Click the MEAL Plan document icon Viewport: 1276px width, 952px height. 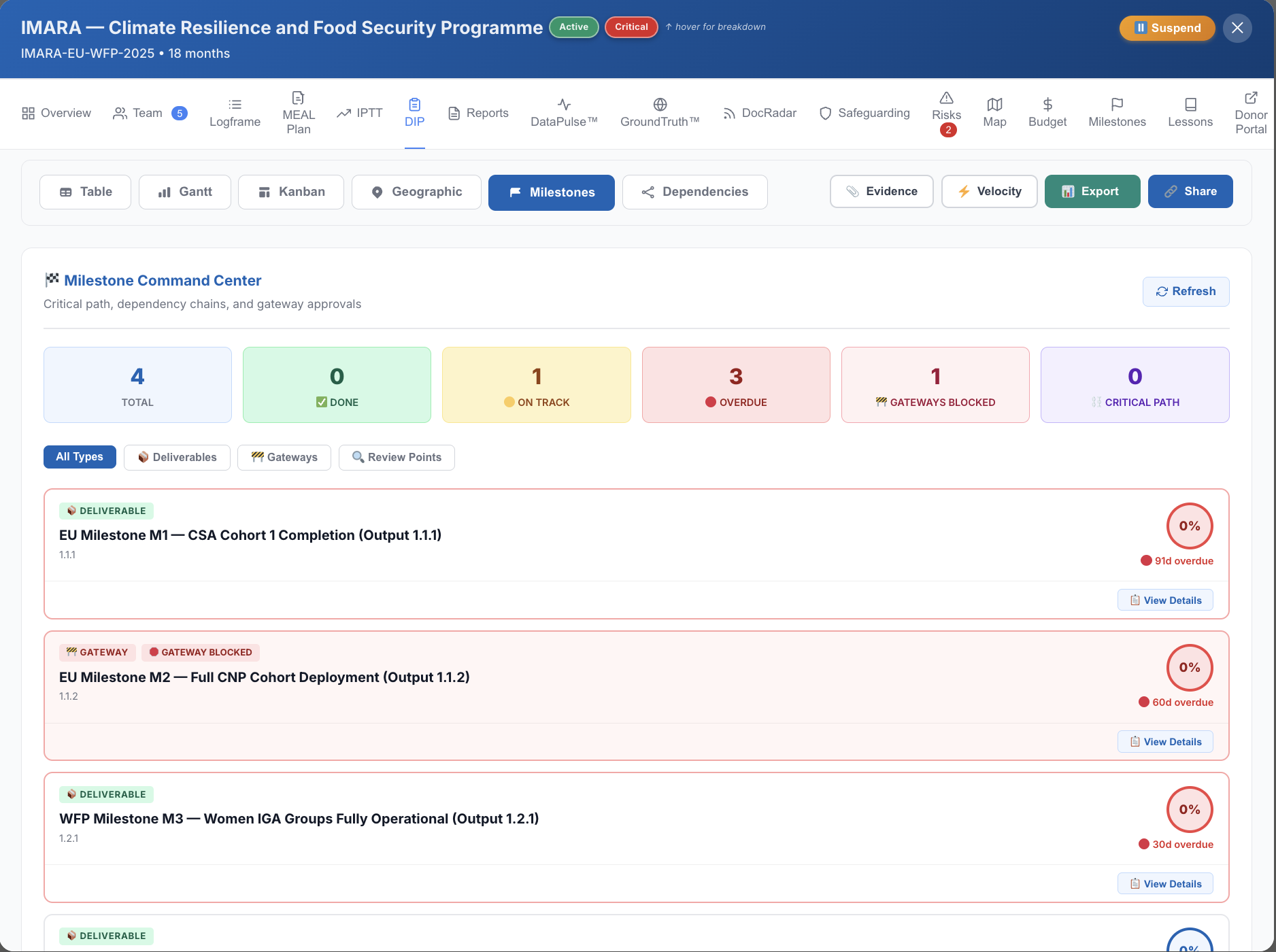(x=298, y=98)
